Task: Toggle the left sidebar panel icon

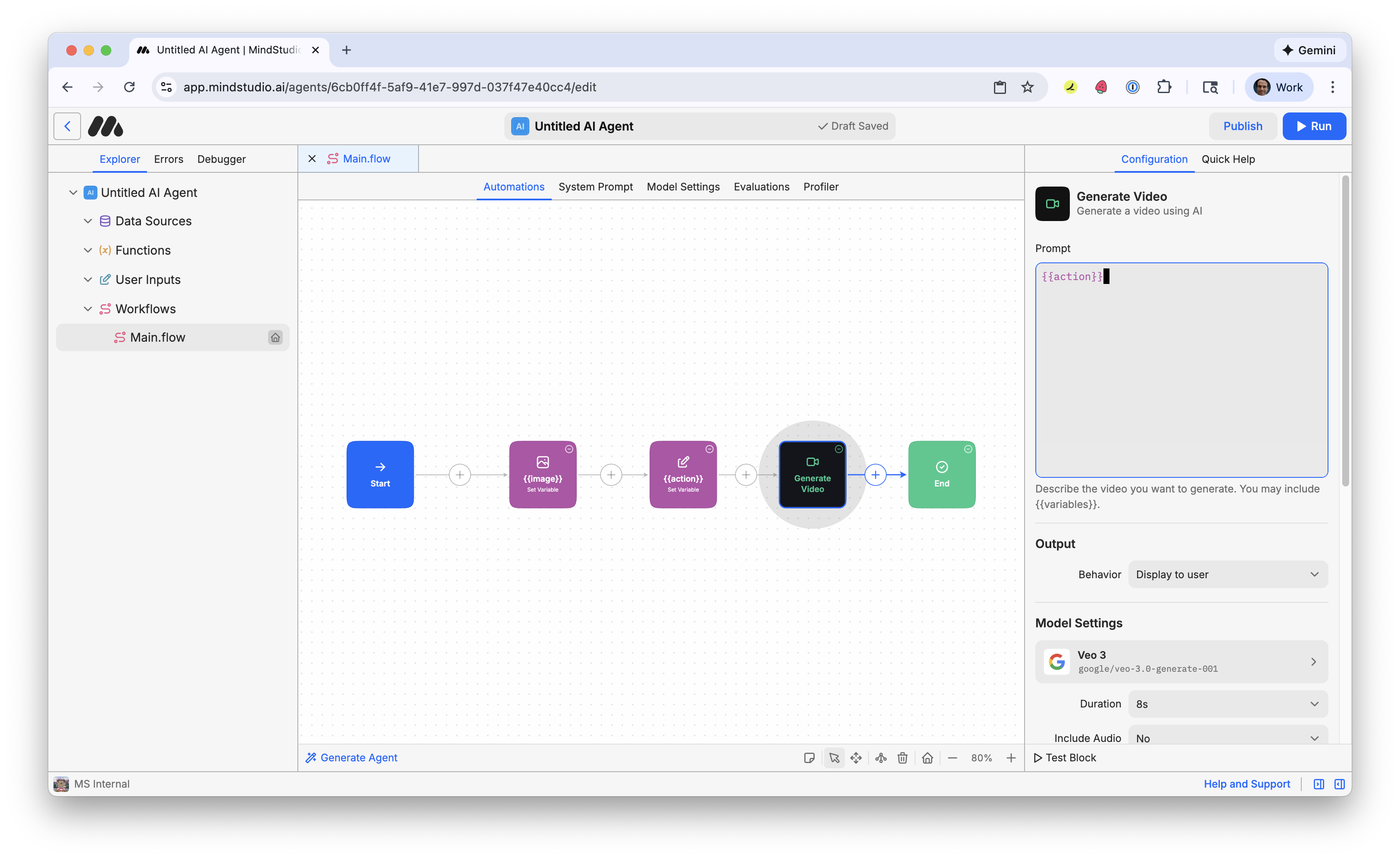Action: tap(1319, 784)
